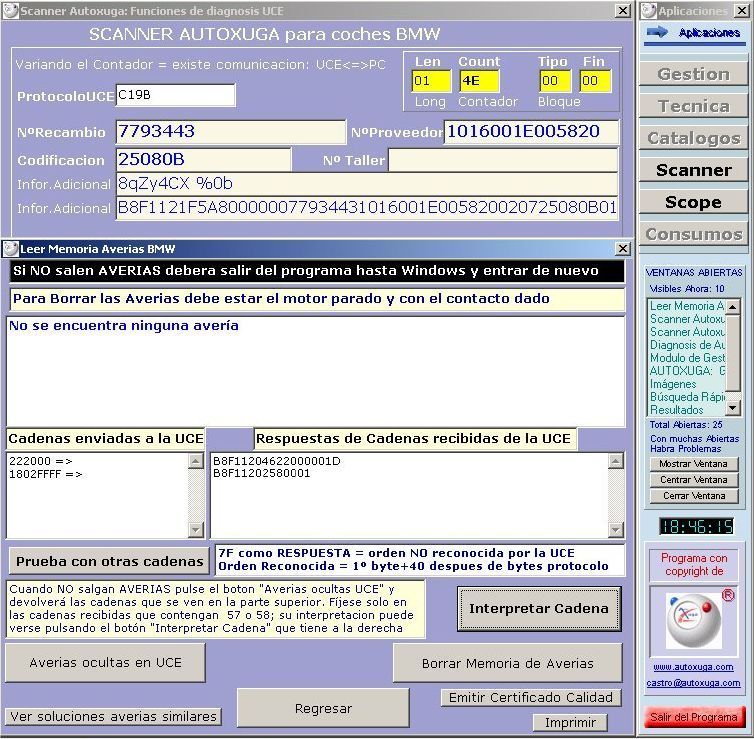Click the Autoxuga ball logo image
Viewport: 754px width, 739px height.
coord(693,620)
